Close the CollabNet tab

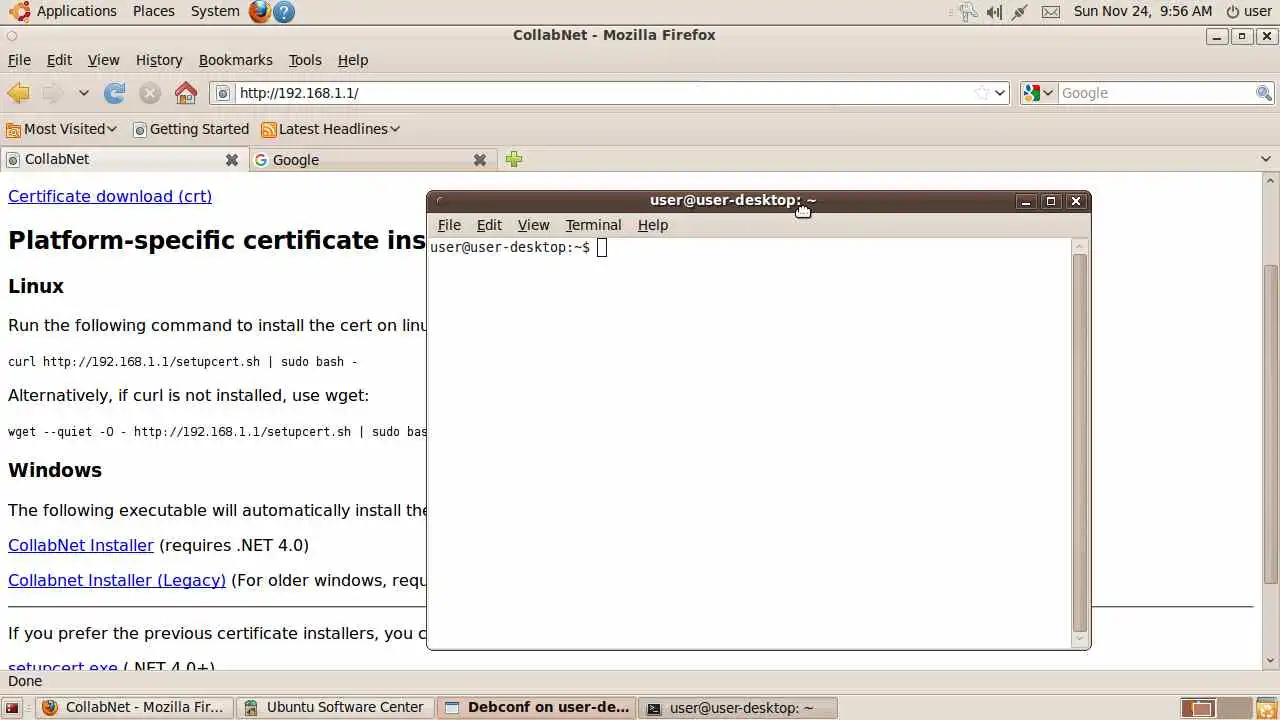click(232, 160)
